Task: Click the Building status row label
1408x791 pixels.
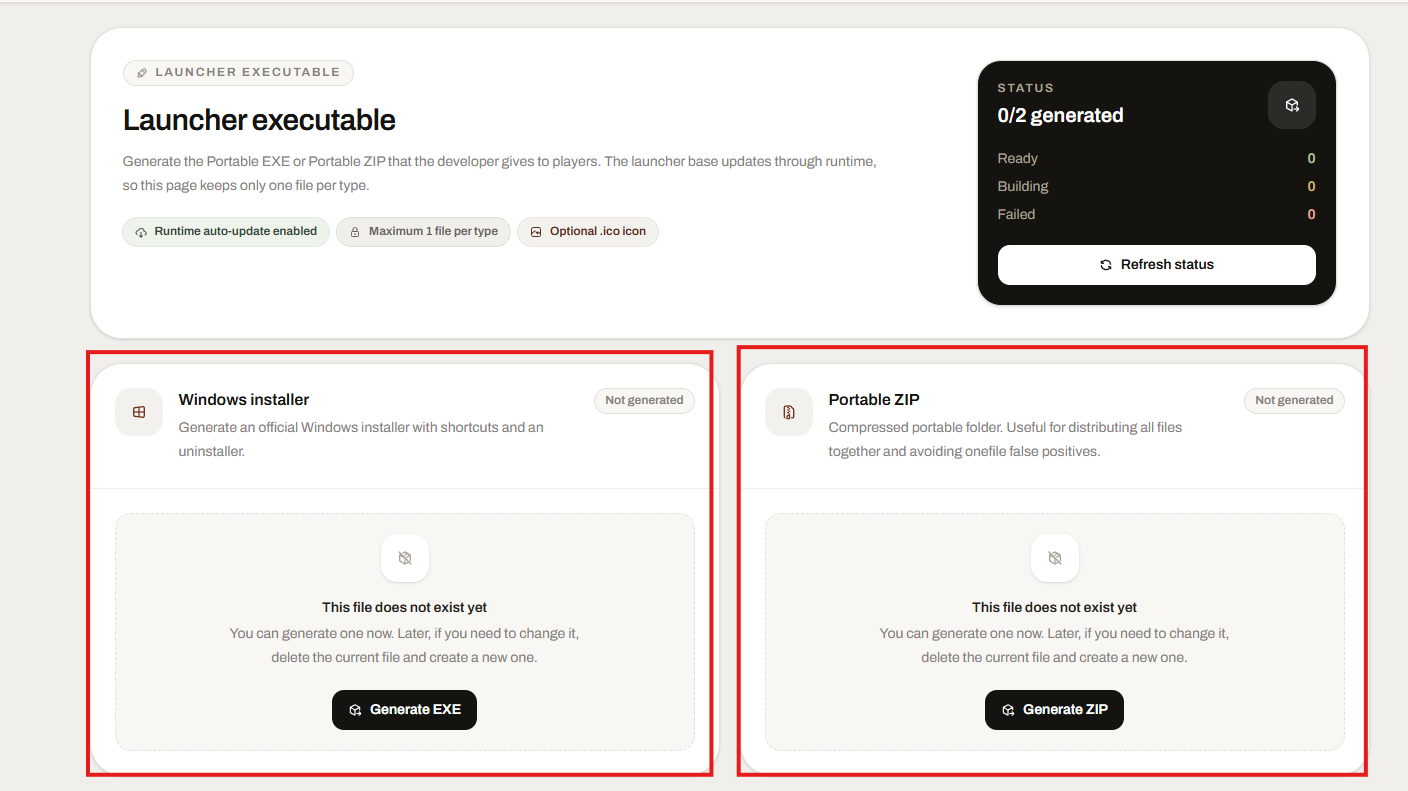Action: point(1023,186)
